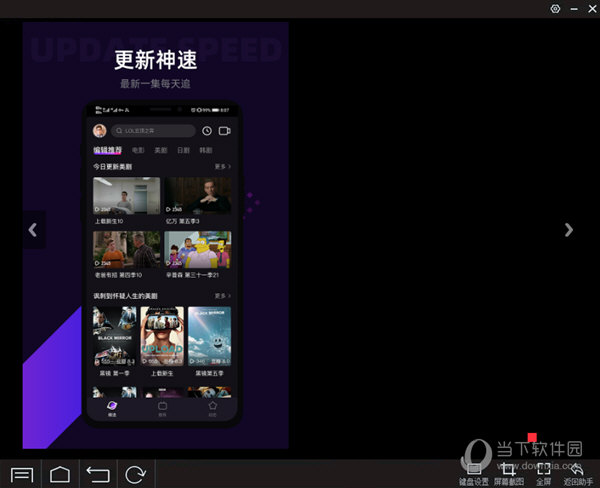Image resolution: width=600 pixels, height=488 pixels.
Task: Minimize the emulator window
Action: pos(574,9)
